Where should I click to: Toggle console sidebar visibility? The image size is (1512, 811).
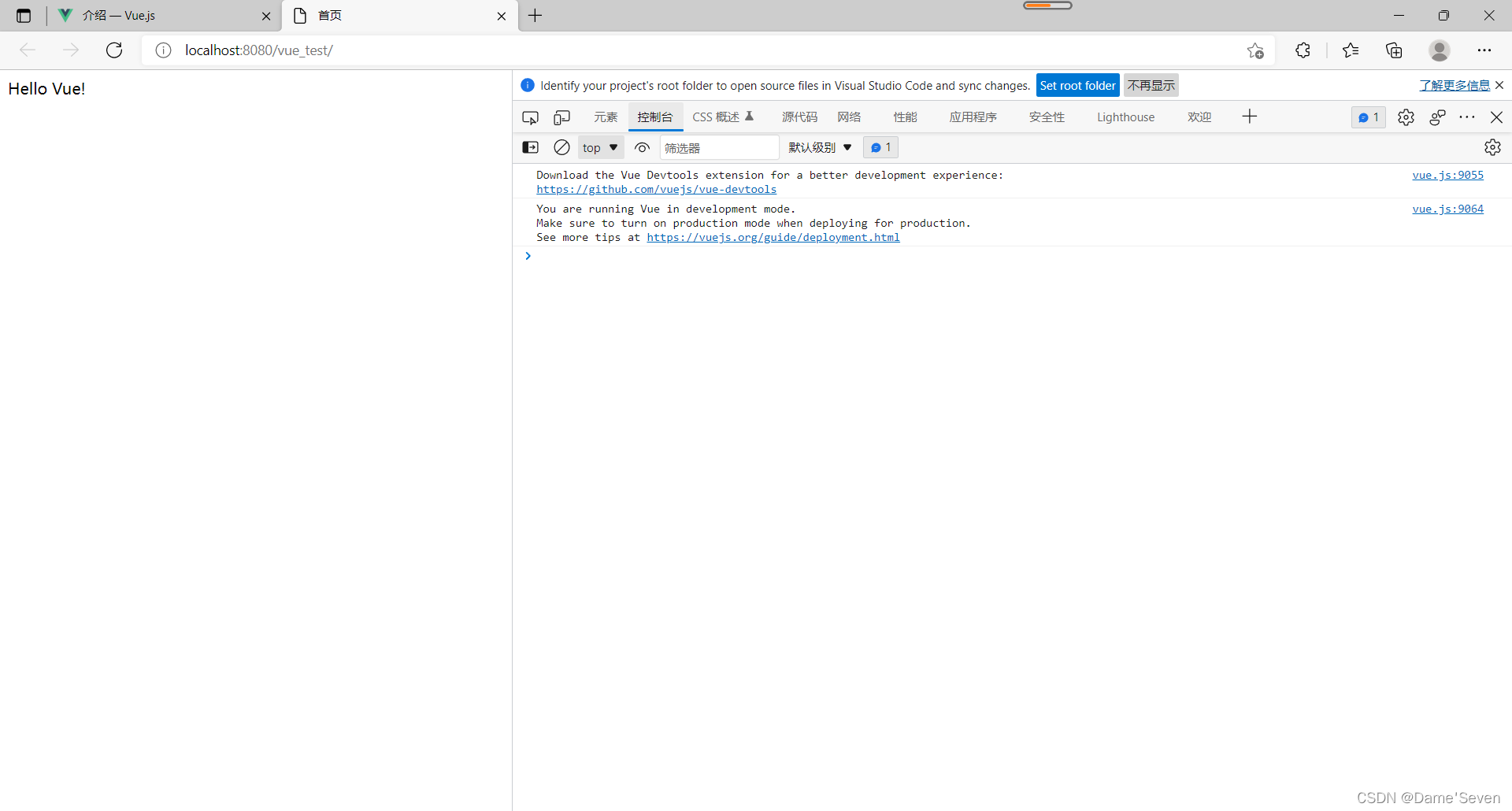pyautogui.click(x=531, y=147)
